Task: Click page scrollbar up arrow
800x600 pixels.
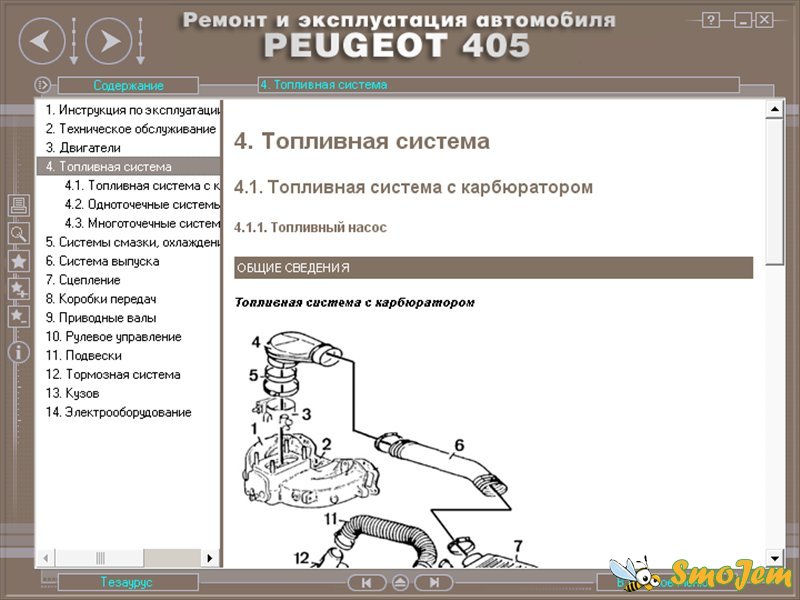Action: coord(774,109)
